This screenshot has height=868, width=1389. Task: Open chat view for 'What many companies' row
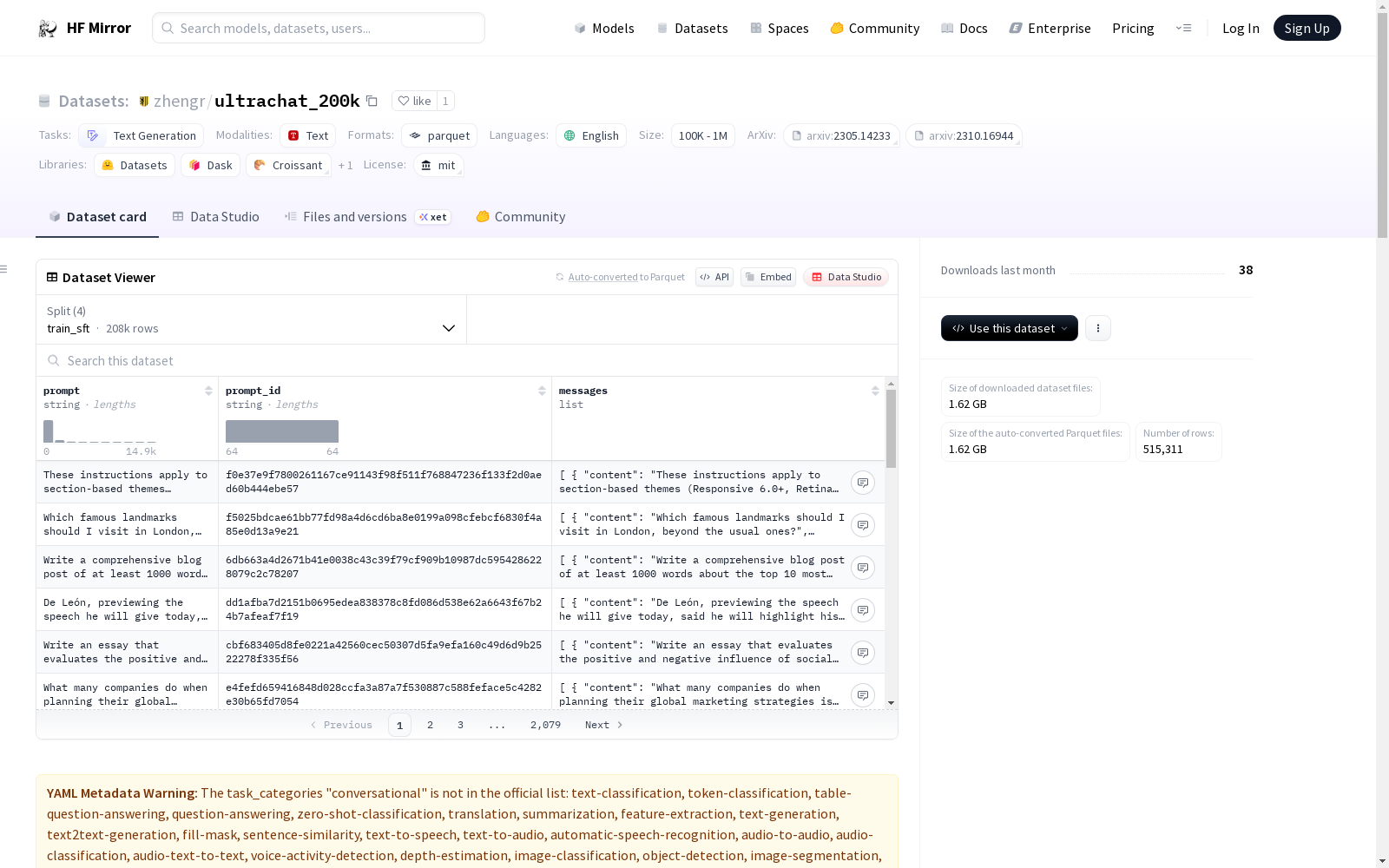click(x=862, y=695)
